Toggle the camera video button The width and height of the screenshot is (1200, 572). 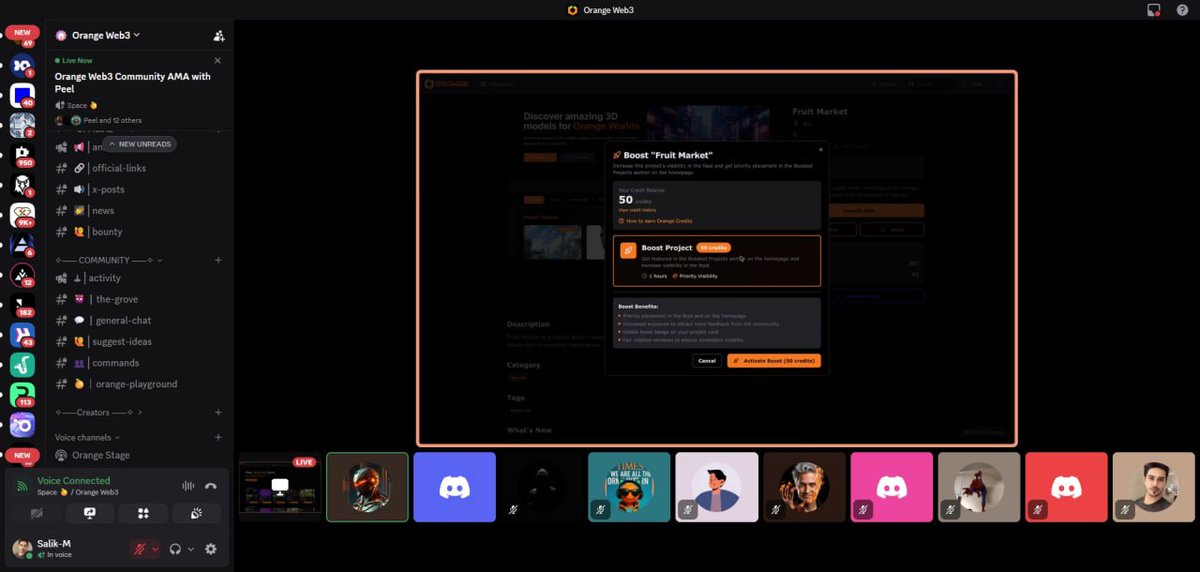(36, 513)
